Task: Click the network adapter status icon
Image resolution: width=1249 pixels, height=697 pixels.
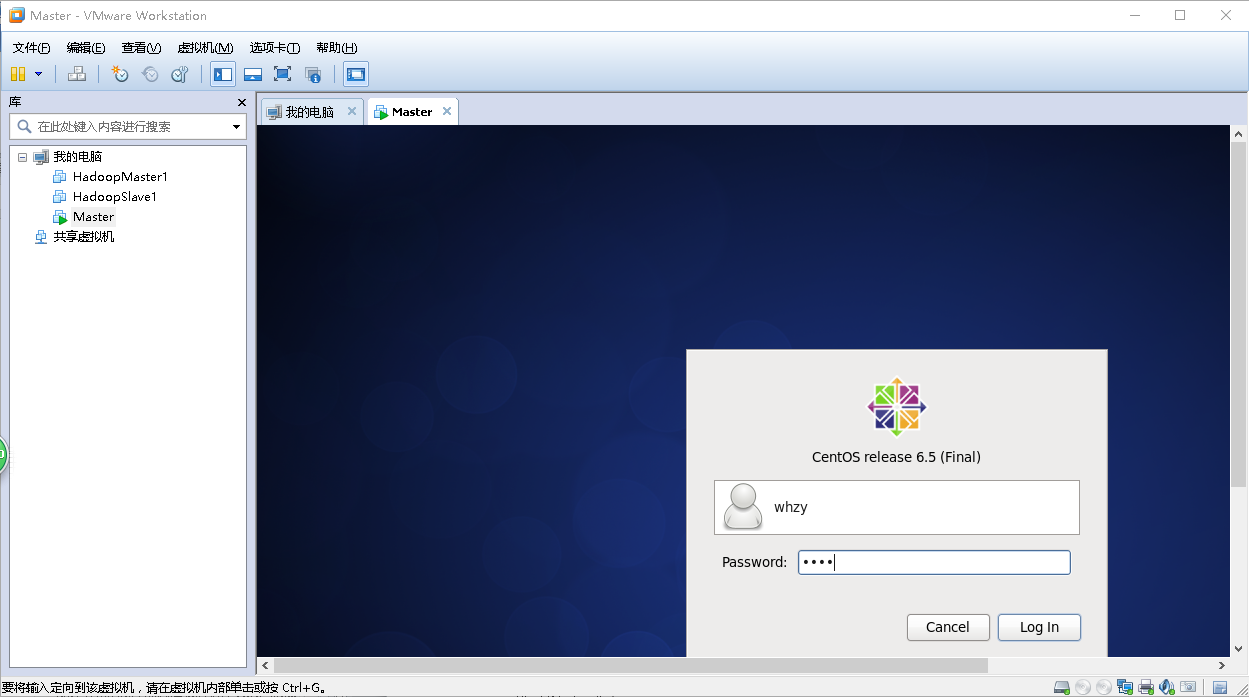Action: click(x=1126, y=688)
